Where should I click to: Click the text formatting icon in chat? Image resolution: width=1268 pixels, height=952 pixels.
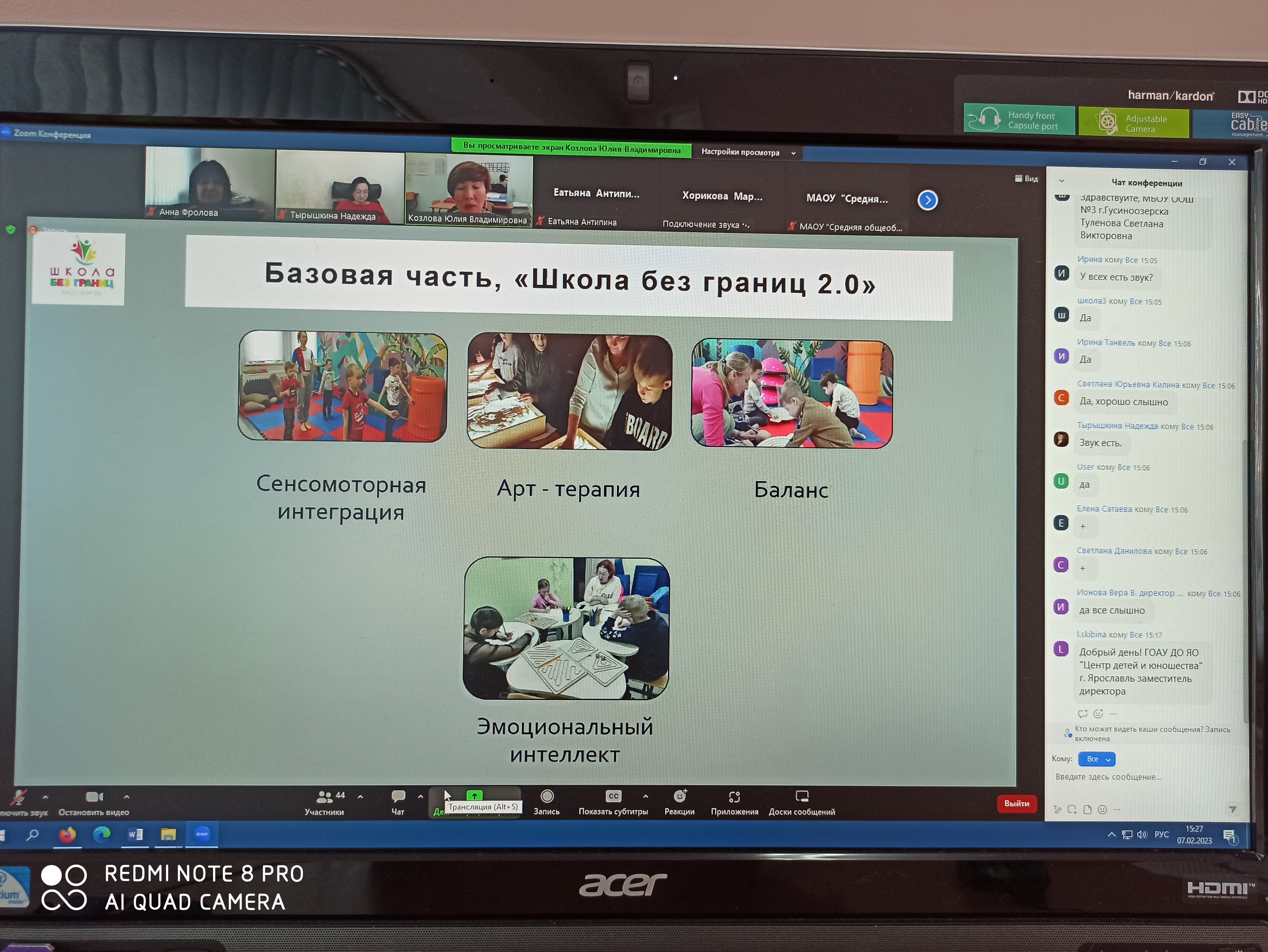(x=1058, y=810)
